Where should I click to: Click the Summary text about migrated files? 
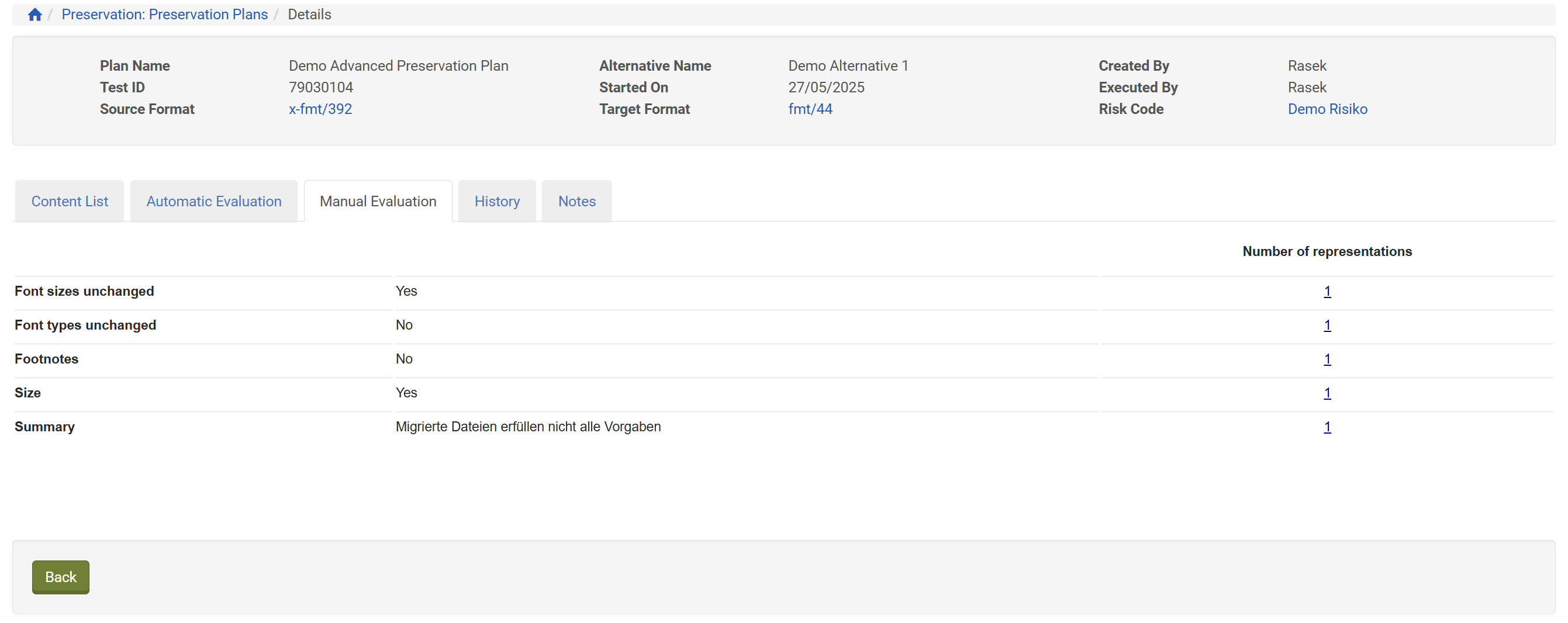pos(528,427)
